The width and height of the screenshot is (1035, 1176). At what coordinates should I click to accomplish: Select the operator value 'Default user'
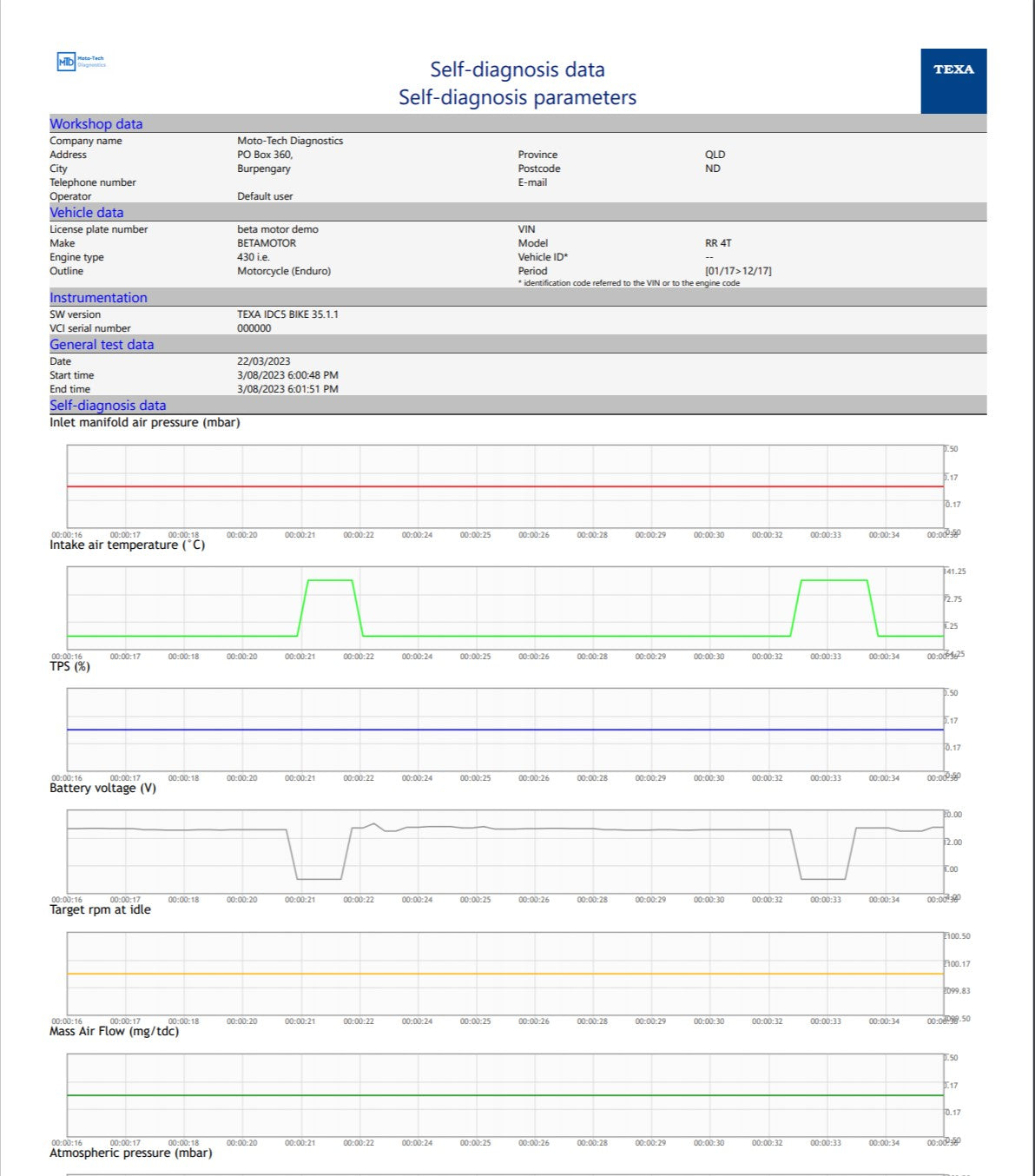pyautogui.click(x=265, y=196)
